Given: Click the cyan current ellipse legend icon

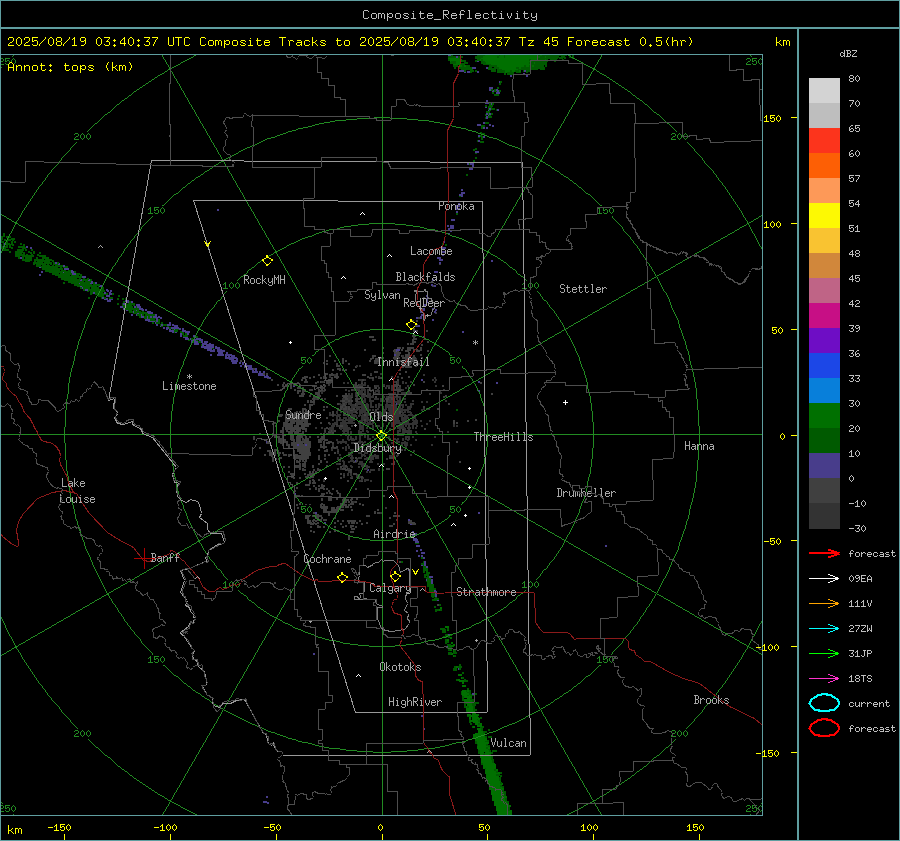Looking at the screenshot, I should [824, 703].
